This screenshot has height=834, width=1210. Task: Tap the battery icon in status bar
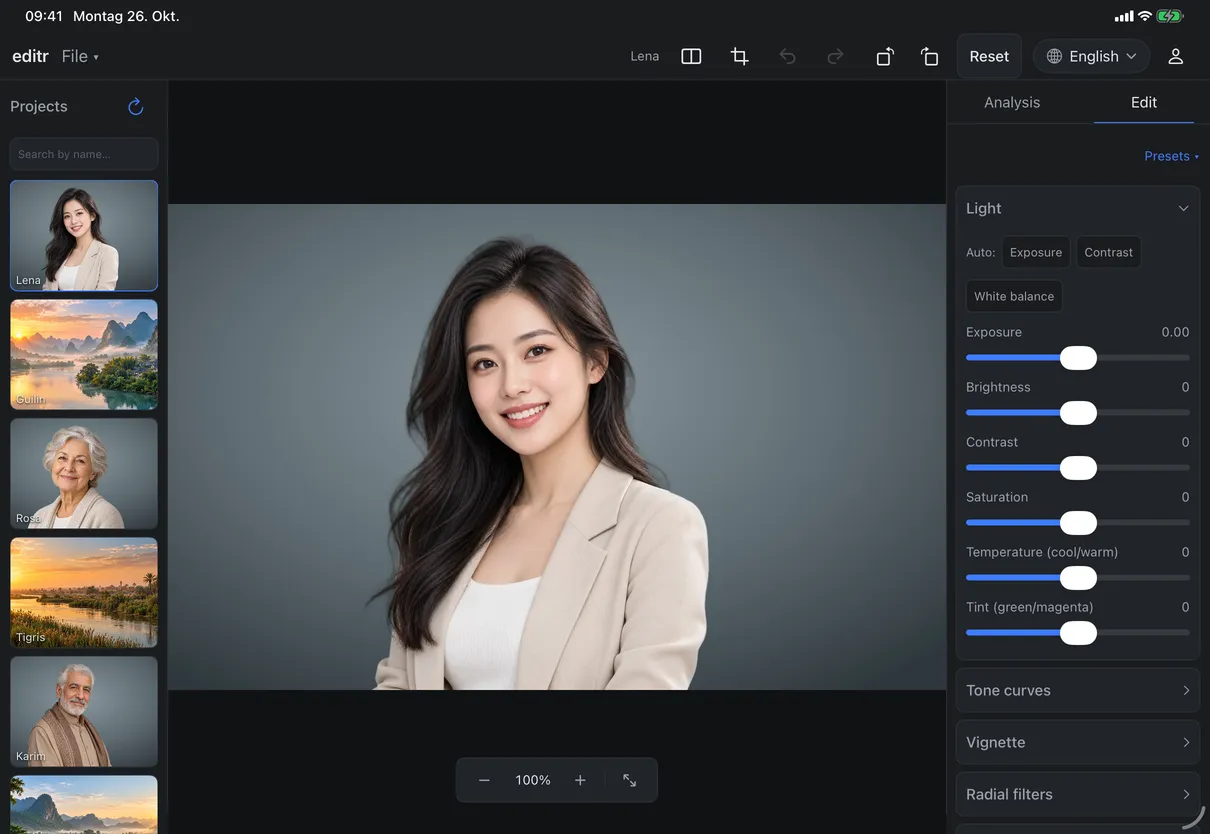1170,16
